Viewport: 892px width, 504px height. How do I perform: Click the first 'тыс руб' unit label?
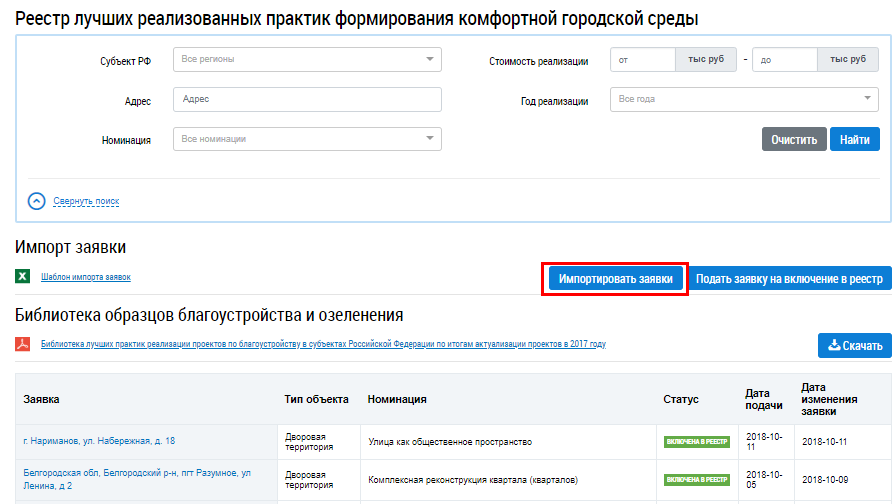coord(706,59)
